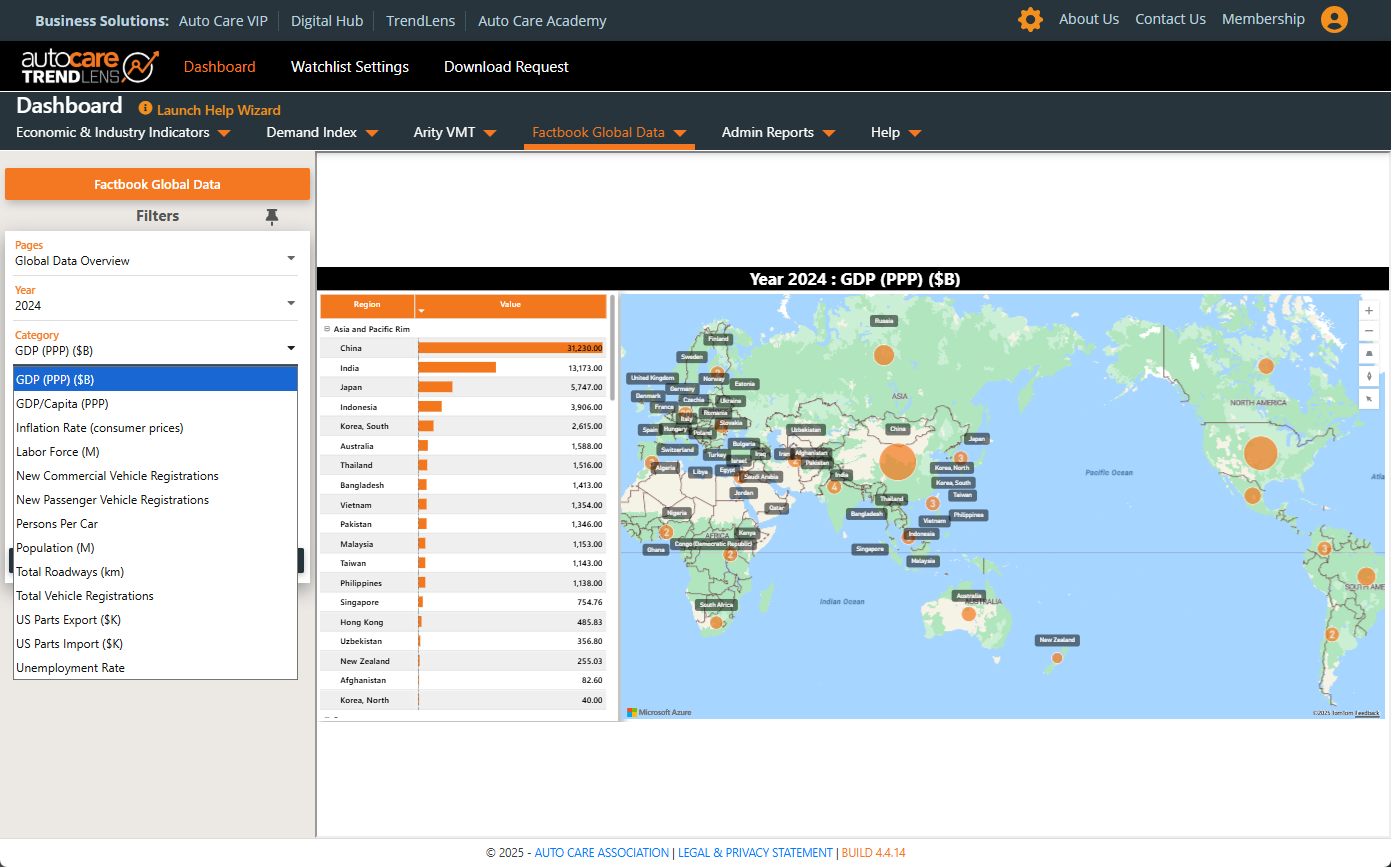
Task: Click the Launch Help Wizard info icon
Action: click(145, 108)
